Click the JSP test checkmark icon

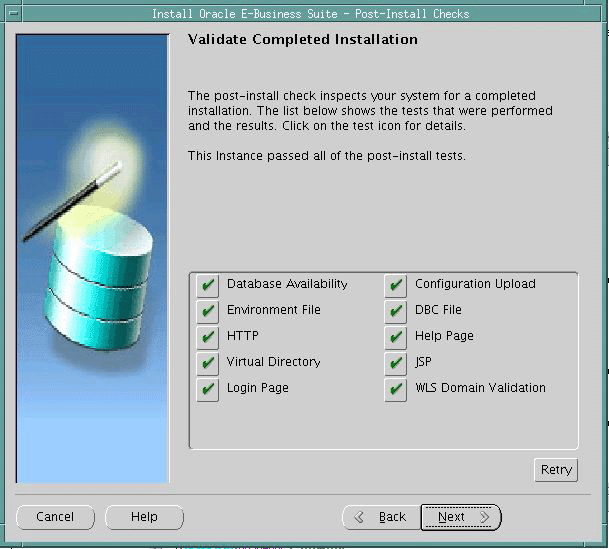396,363
